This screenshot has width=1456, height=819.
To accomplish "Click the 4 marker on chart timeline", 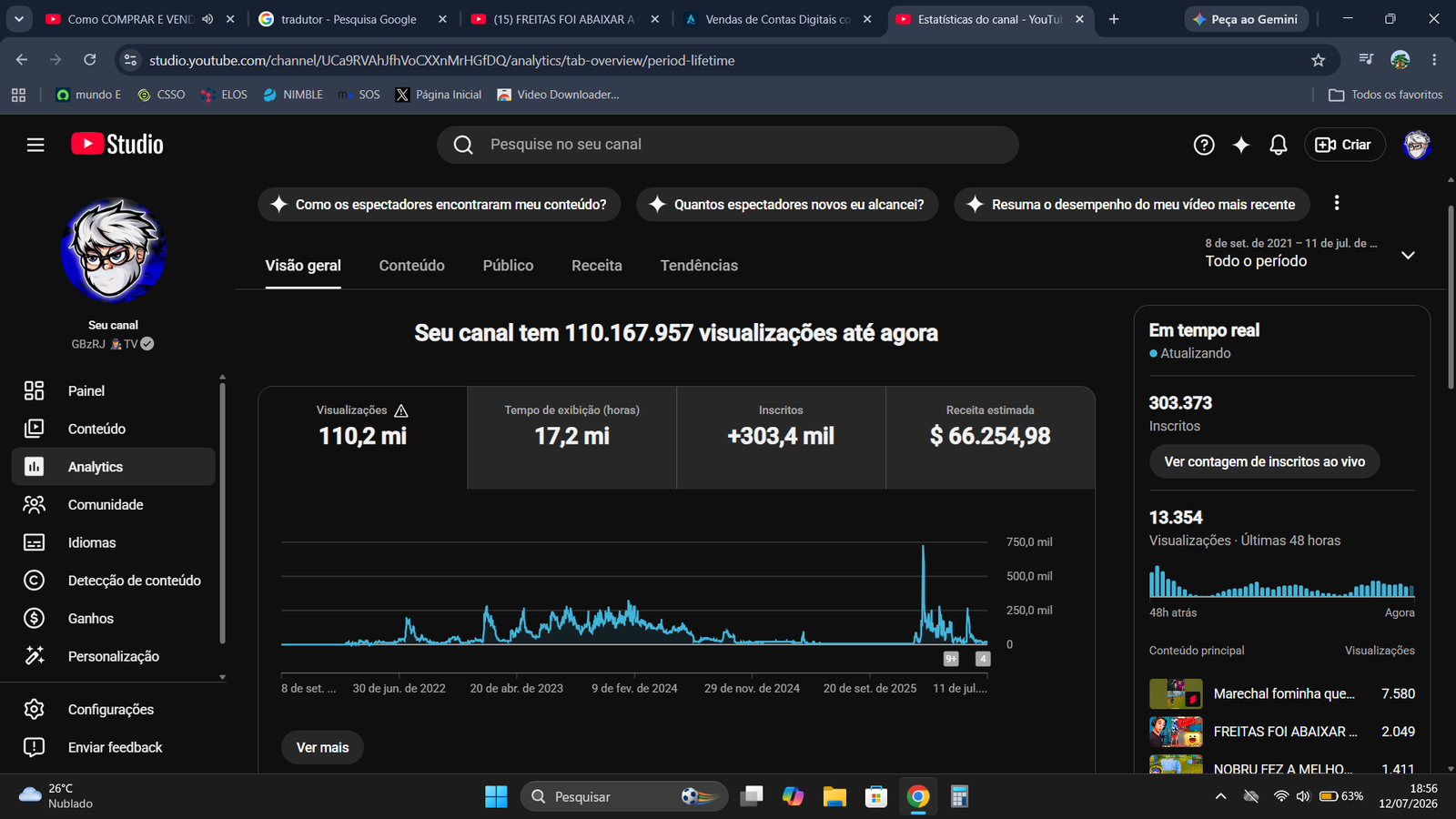I will [983, 659].
